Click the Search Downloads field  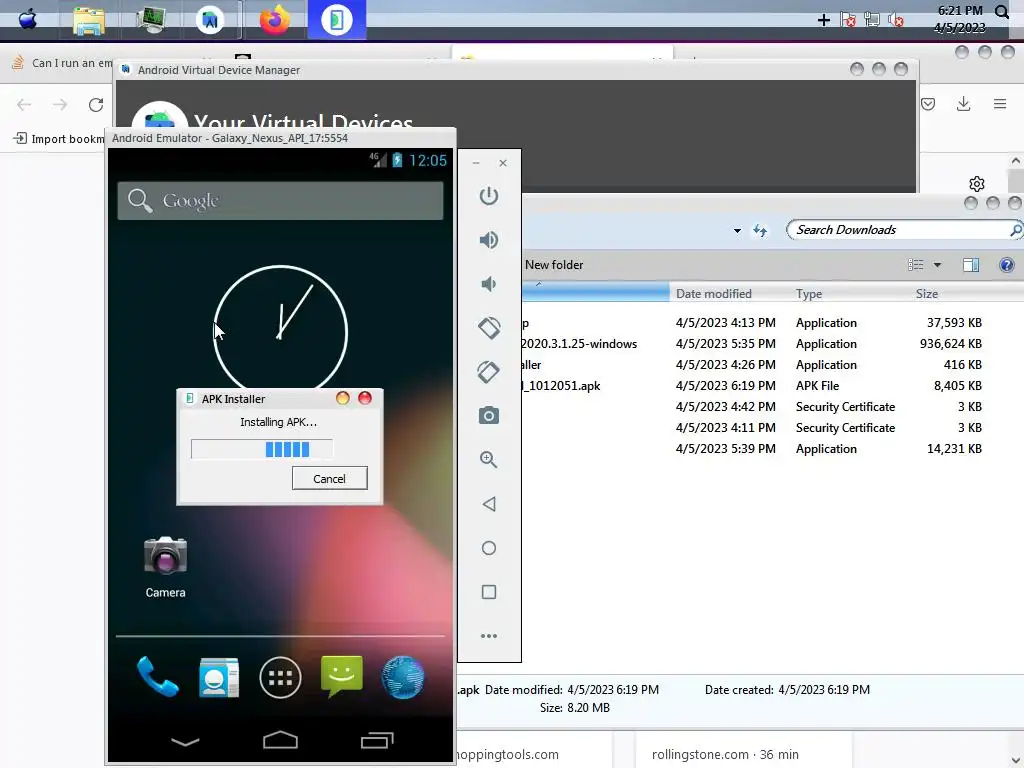901,230
